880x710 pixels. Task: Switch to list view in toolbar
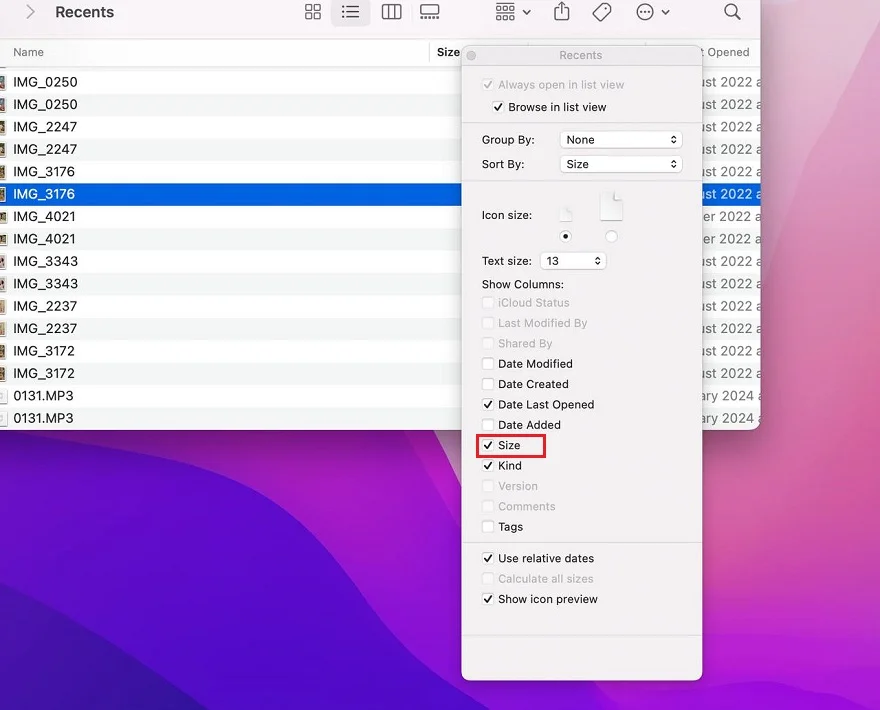[350, 12]
